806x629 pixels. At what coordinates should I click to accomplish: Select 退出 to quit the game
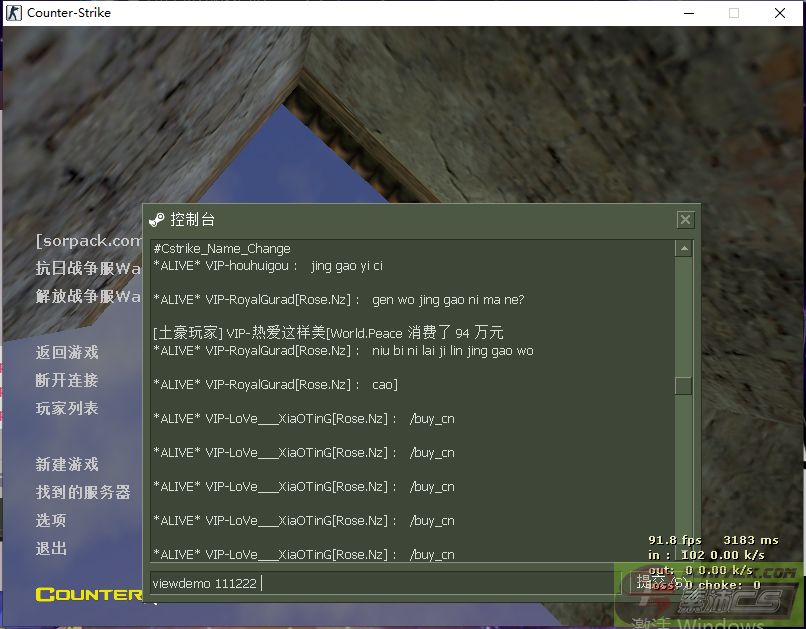[51, 548]
